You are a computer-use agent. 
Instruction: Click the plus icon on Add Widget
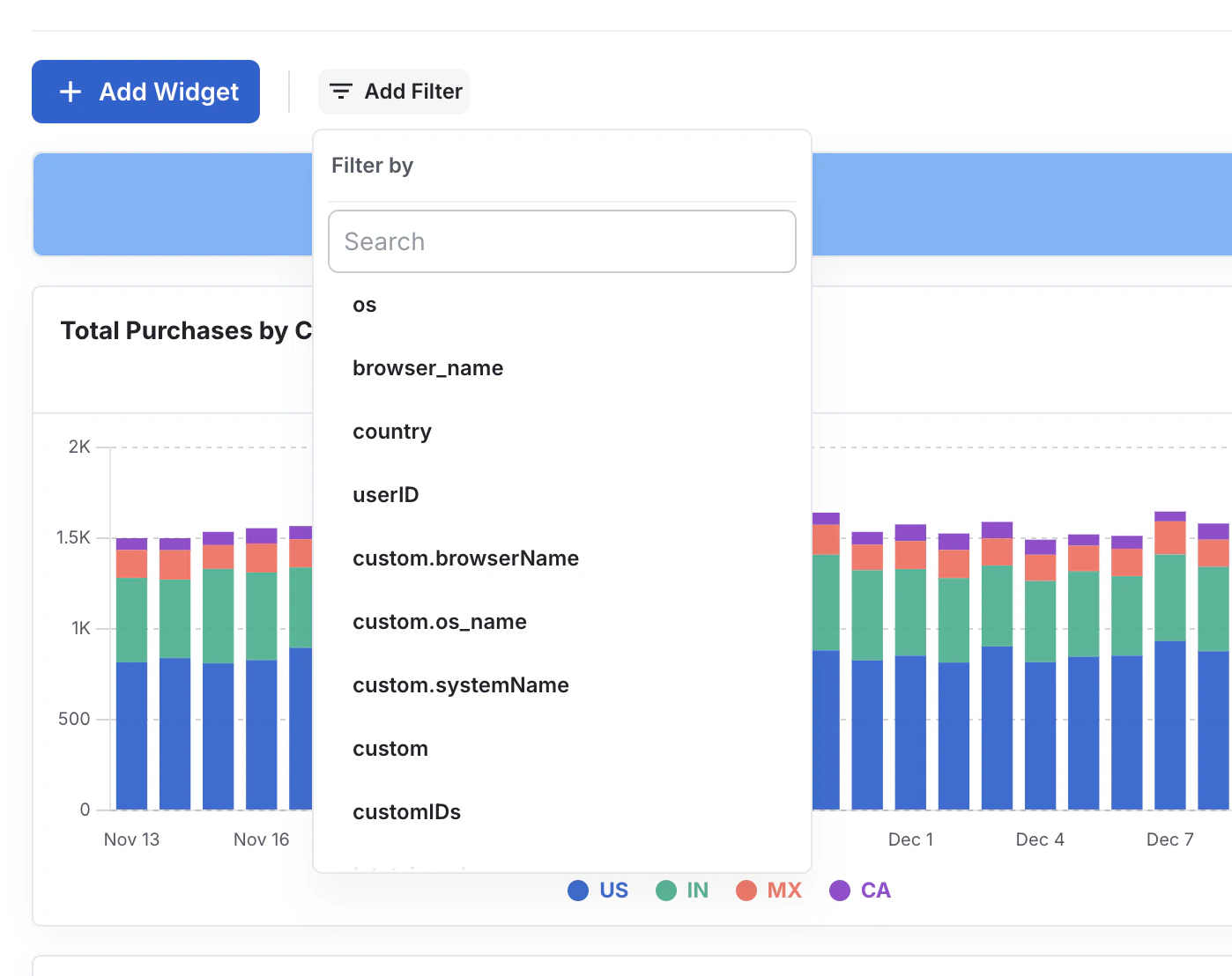[70, 91]
